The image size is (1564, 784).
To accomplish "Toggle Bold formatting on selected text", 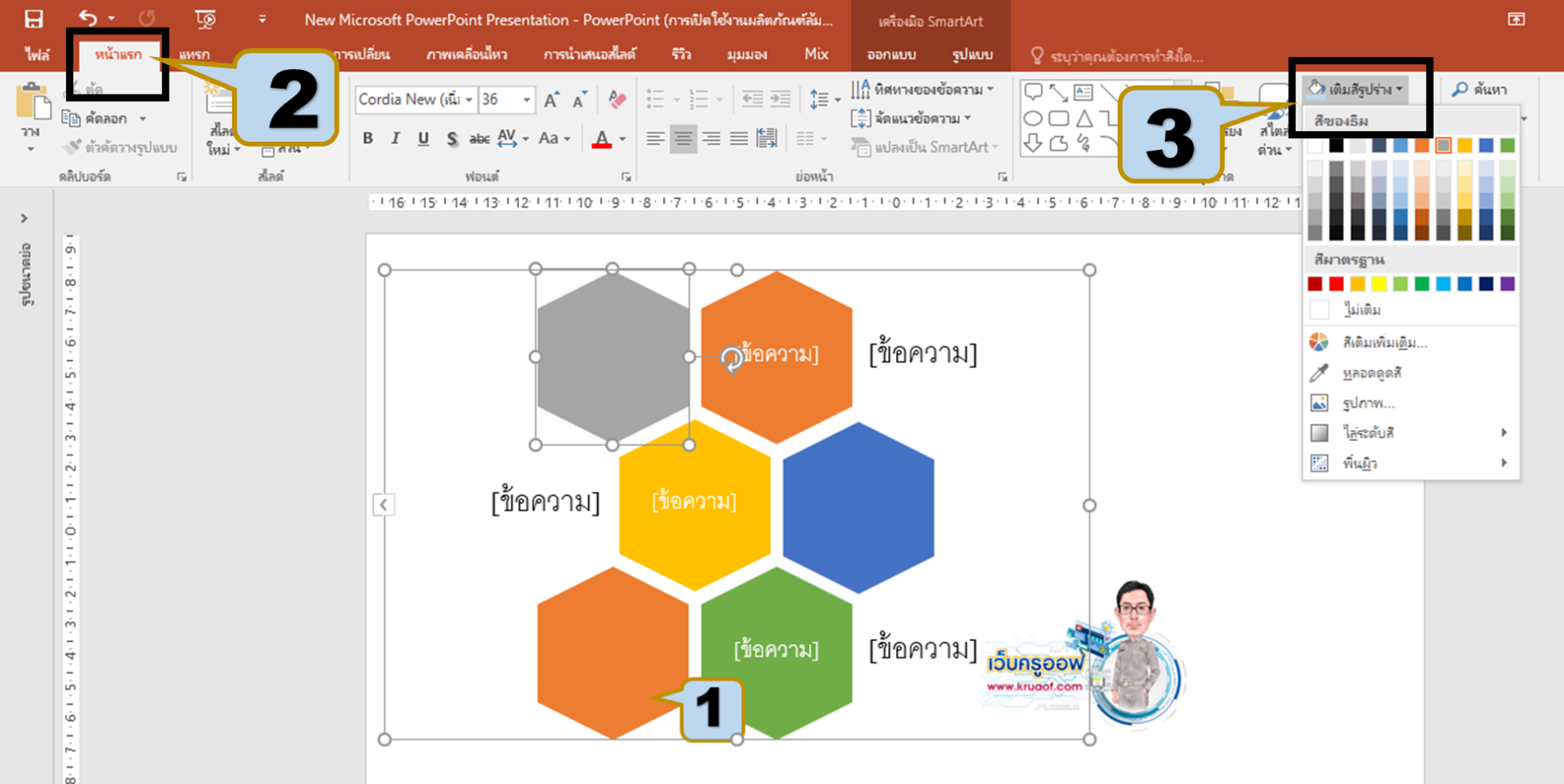I will [x=367, y=138].
